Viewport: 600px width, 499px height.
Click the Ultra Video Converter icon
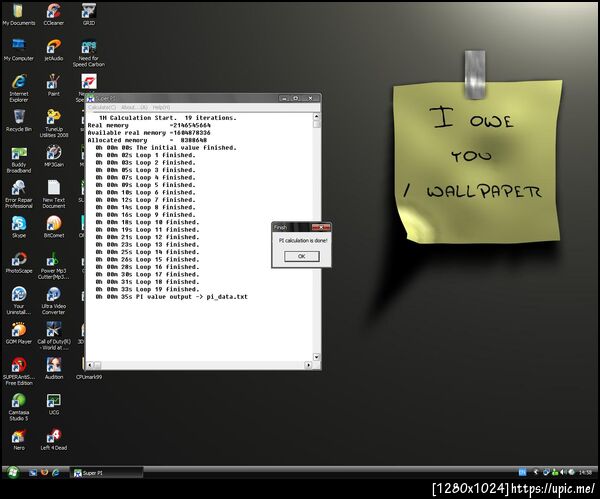pos(54,301)
